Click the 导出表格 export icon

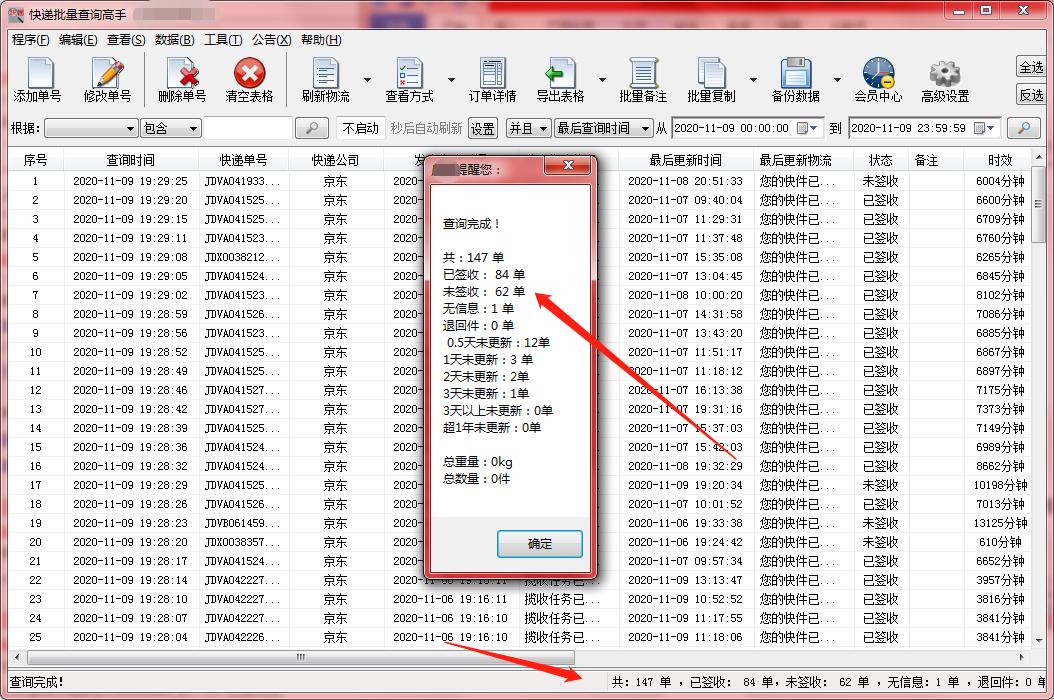(x=561, y=78)
